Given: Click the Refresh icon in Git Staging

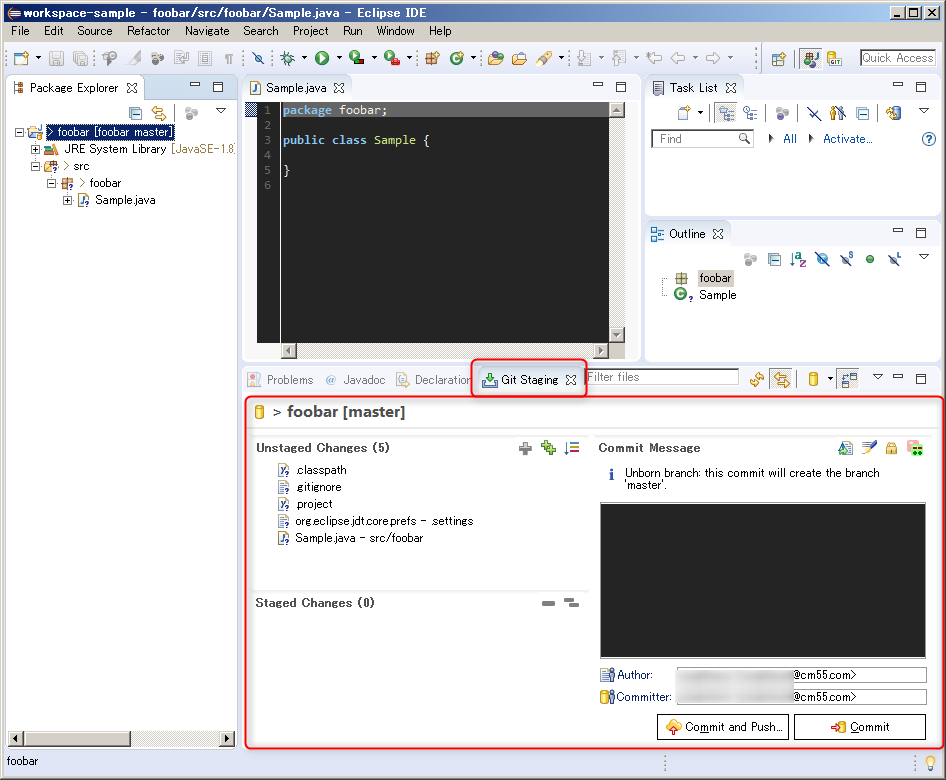Looking at the screenshot, I should coord(757,379).
